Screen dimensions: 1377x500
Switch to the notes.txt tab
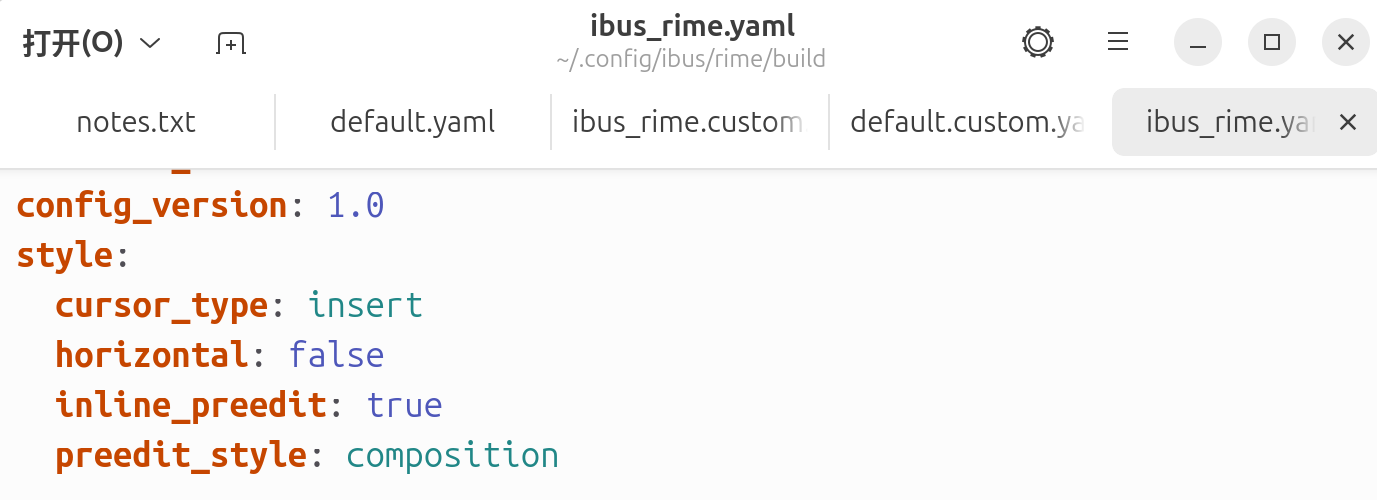[x=136, y=123]
